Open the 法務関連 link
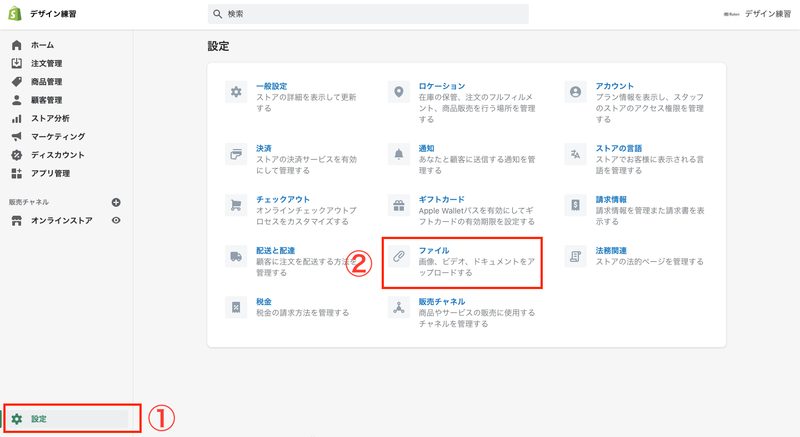Viewport: 800px width, 437px height. pyautogui.click(x=611, y=250)
